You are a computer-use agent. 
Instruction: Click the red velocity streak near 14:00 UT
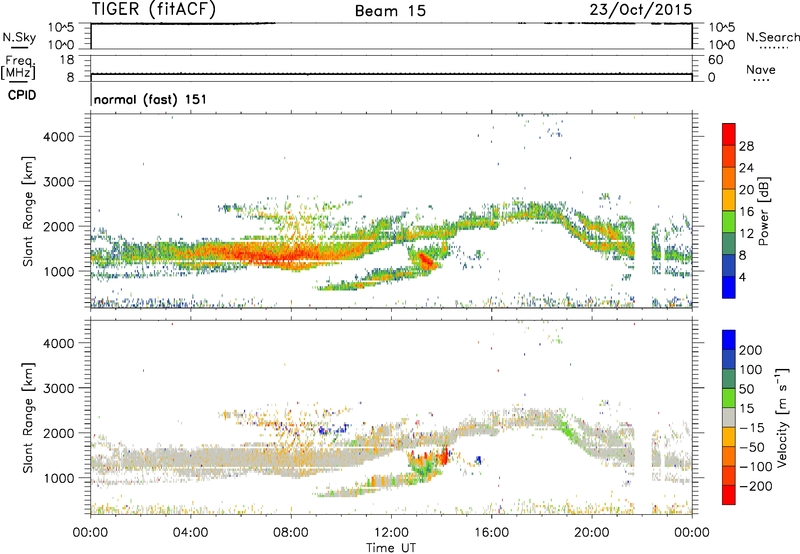pos(444,456)
